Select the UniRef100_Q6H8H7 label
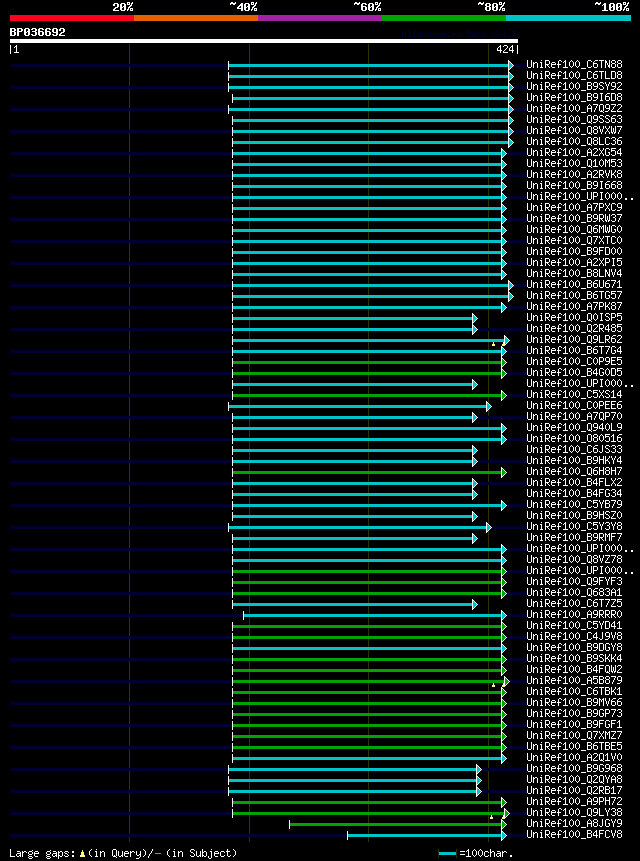The height and width of the screenshot is (861, 640). click(574, 471)
